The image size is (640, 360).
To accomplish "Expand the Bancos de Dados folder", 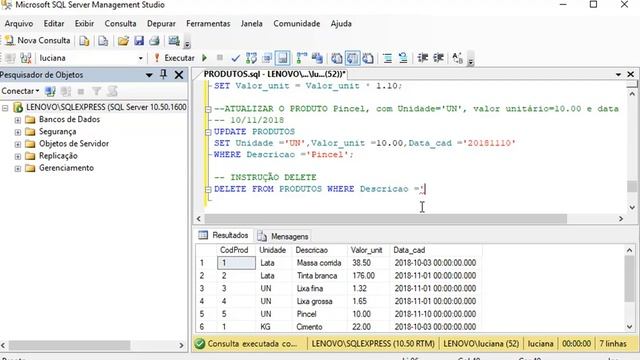I will 18,120.
